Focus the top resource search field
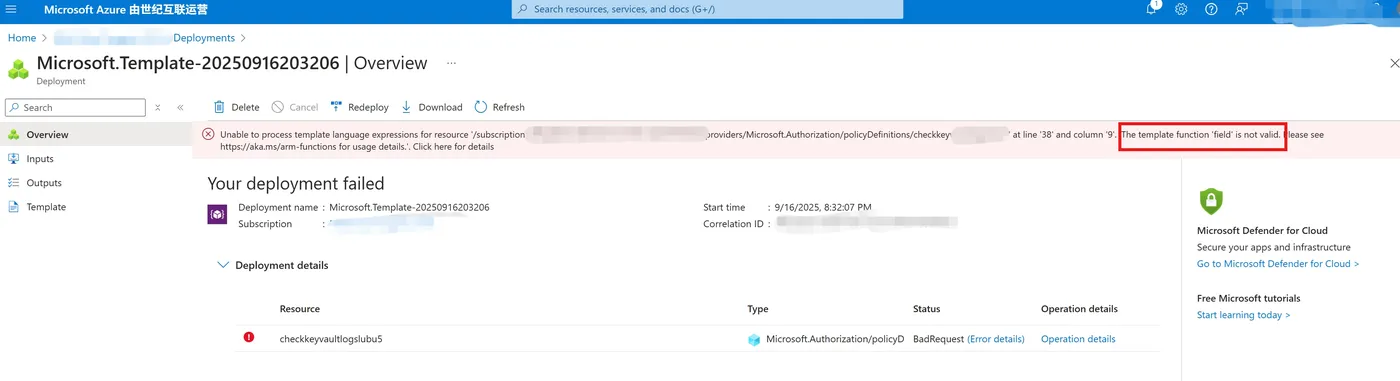Image resolution: width=1400 pixels, height=381 pixels. click(x=707, y=9)
